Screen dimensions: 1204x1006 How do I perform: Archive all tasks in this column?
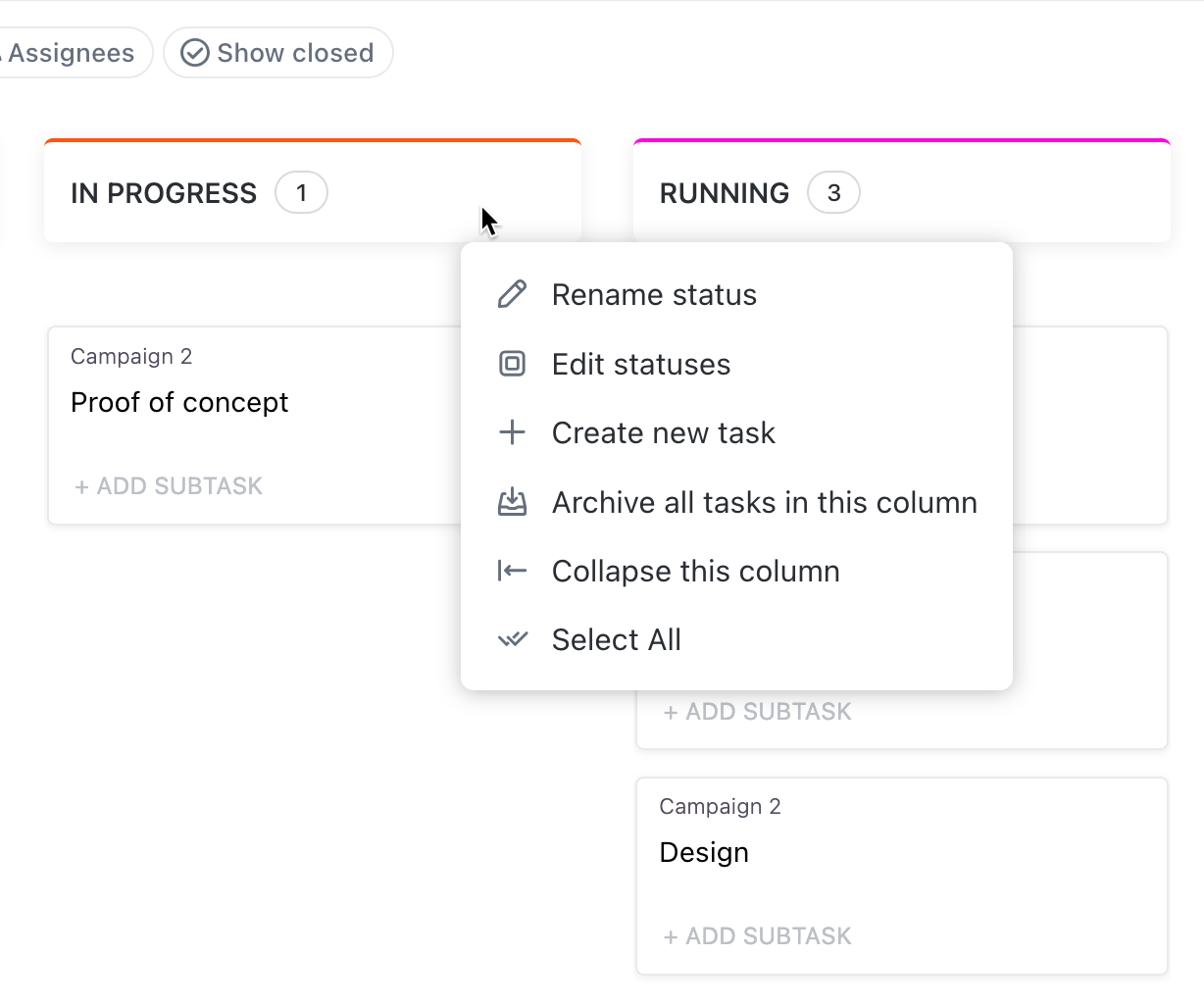click(x=764, y=503)
